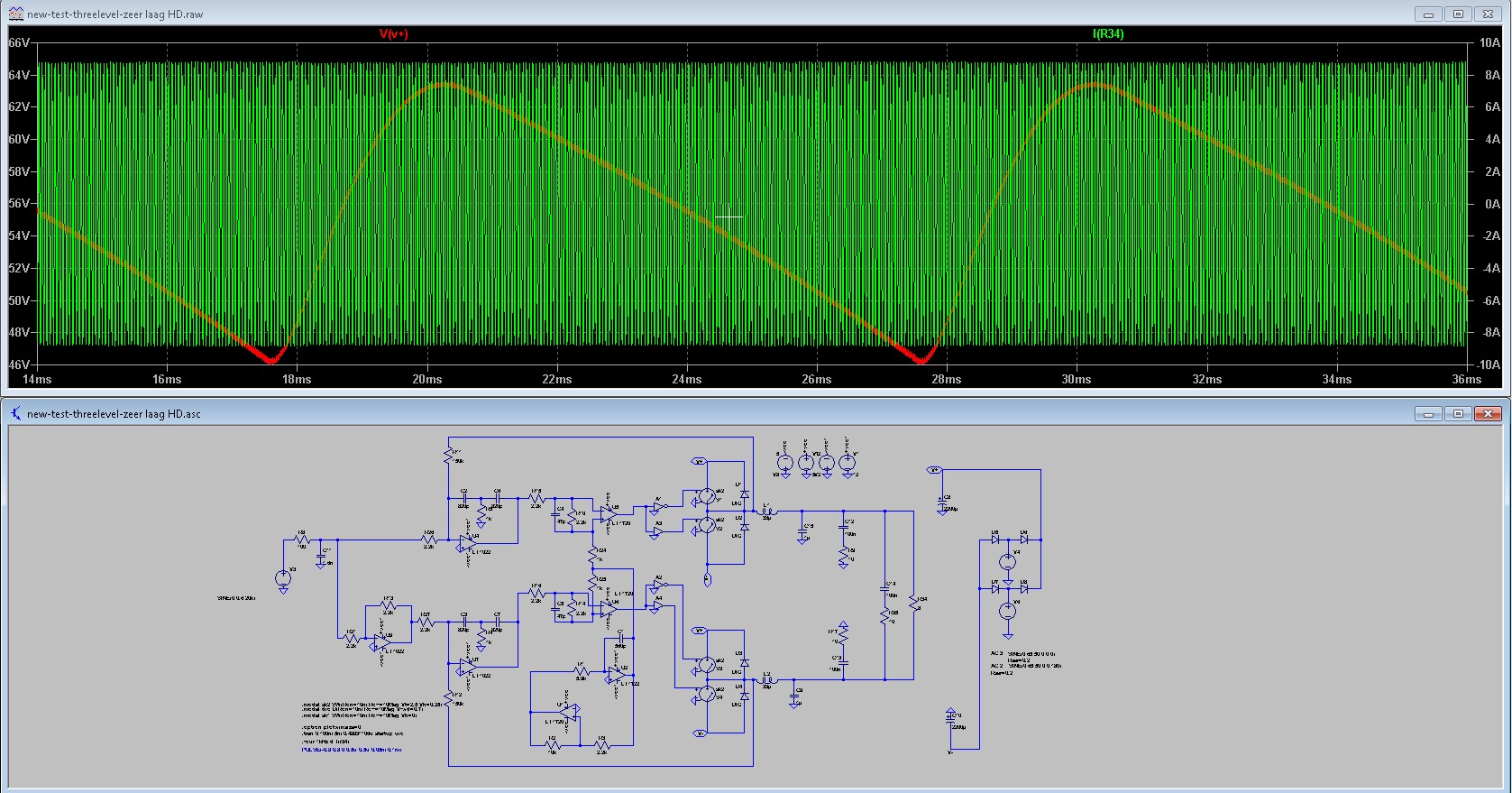
Task: Select the U2 integrator op-amp in schematic
Action: [x=616, y=675]
